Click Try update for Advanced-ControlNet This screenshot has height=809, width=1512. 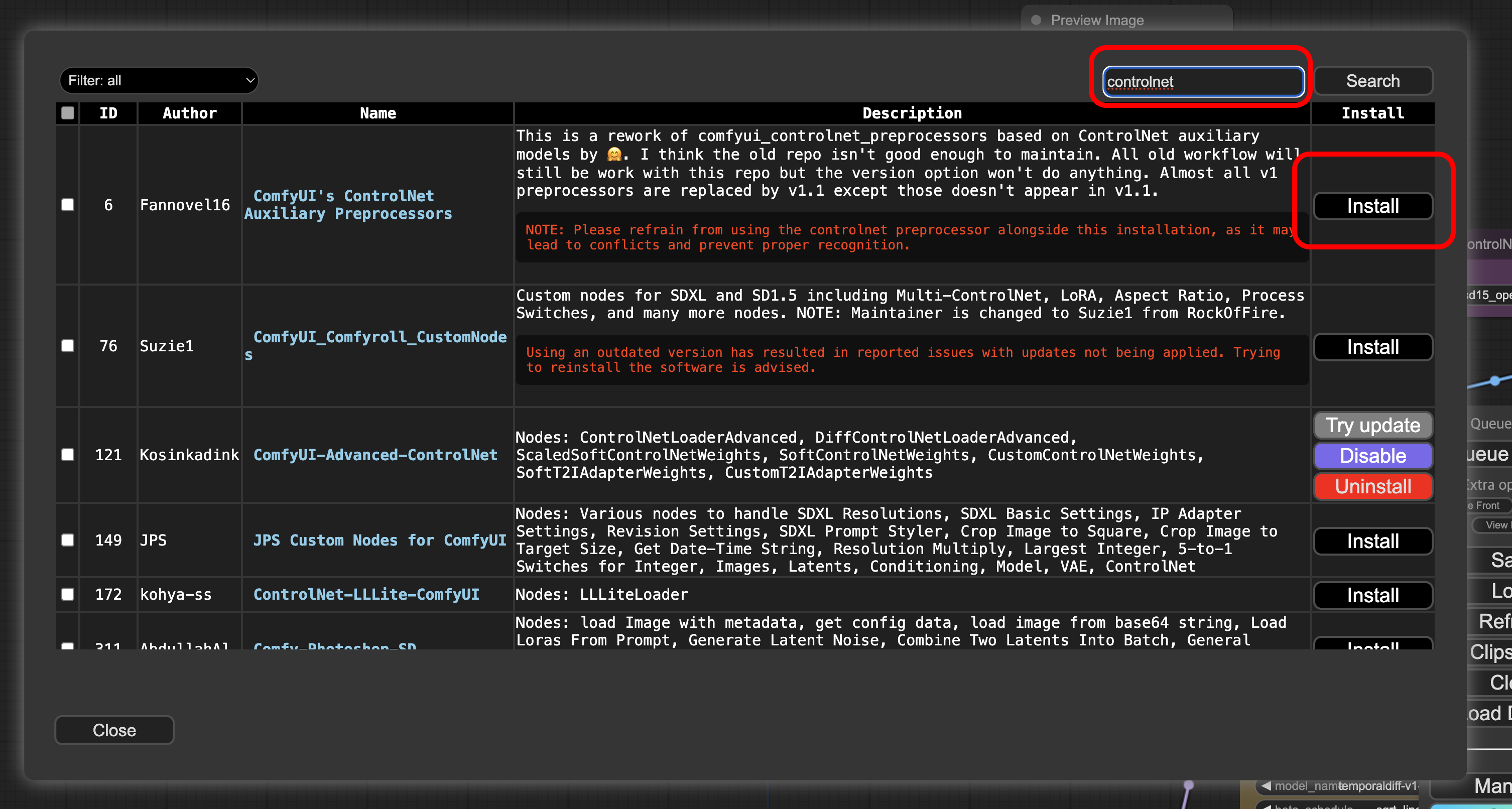click(1372, 425)
